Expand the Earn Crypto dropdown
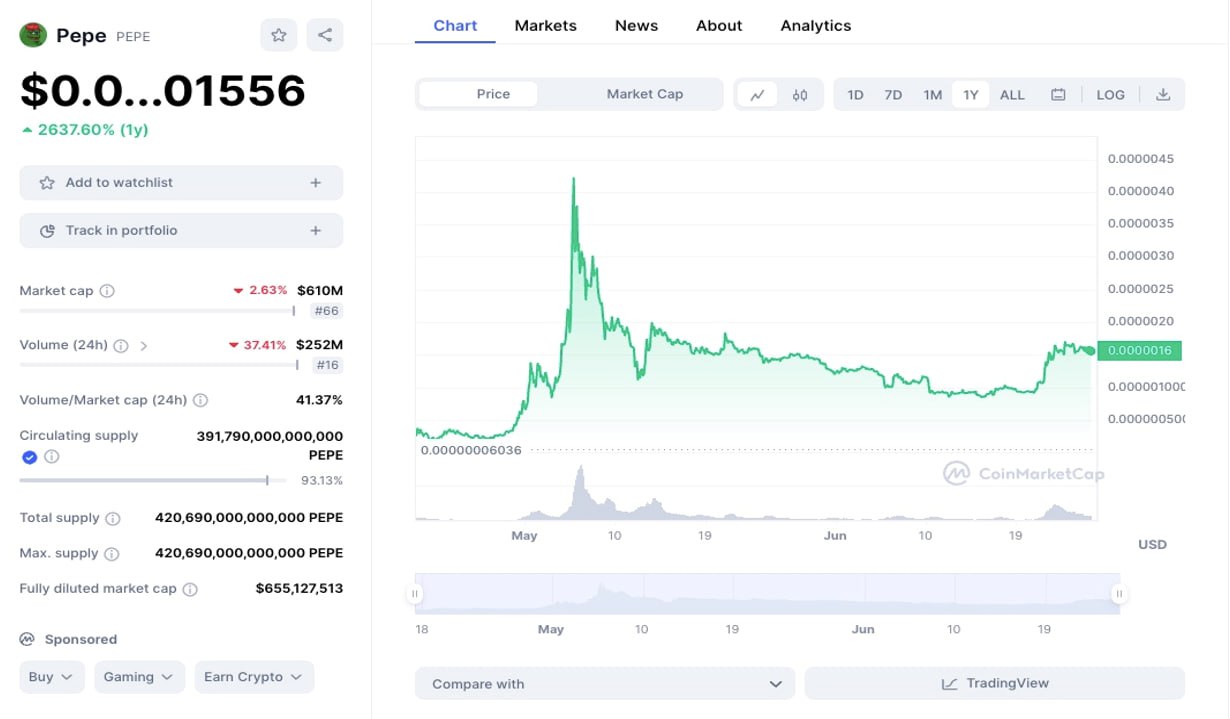The image size is (1230, 719). [x=254, y=677]
